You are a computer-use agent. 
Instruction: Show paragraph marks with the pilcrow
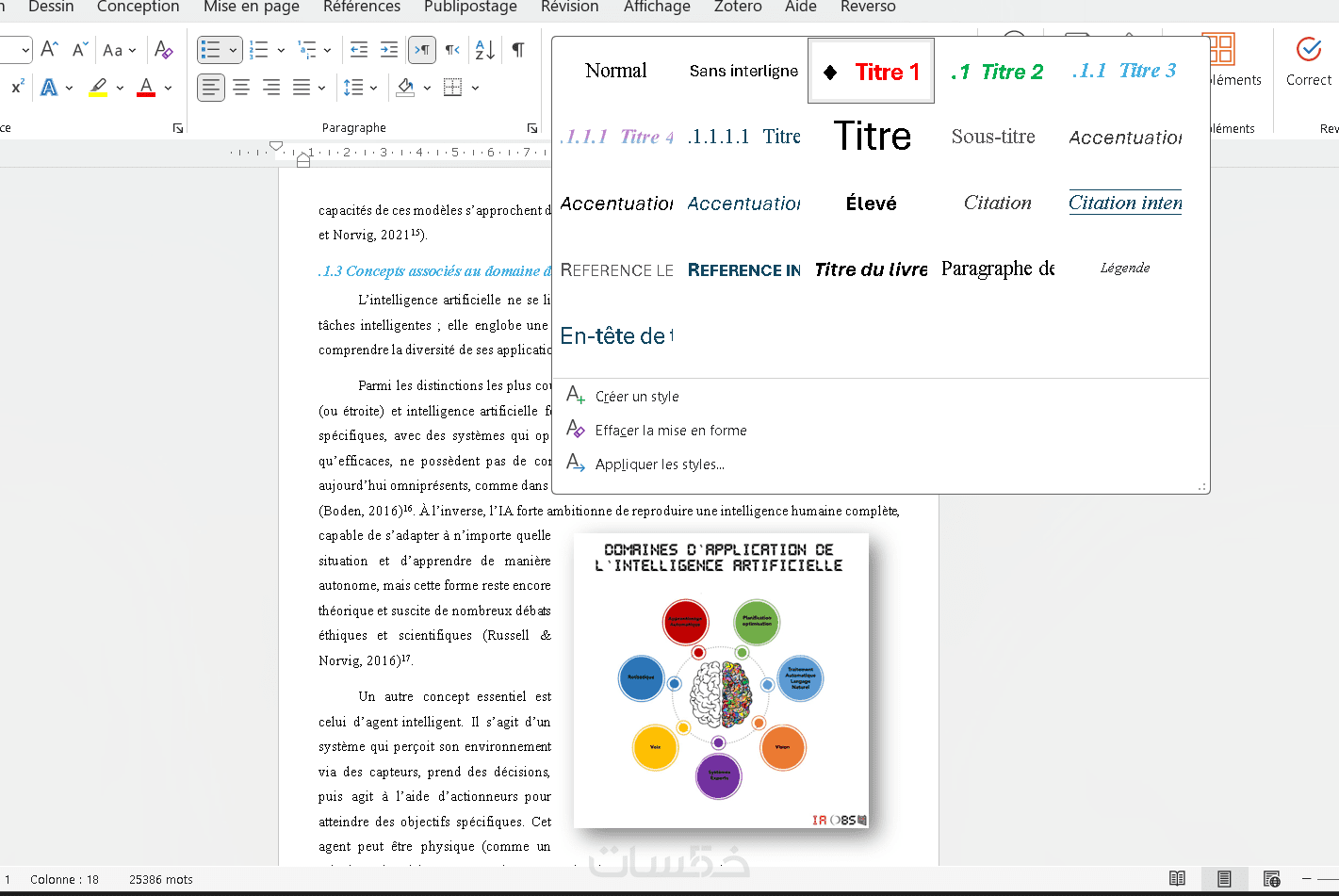coord(518,50)
